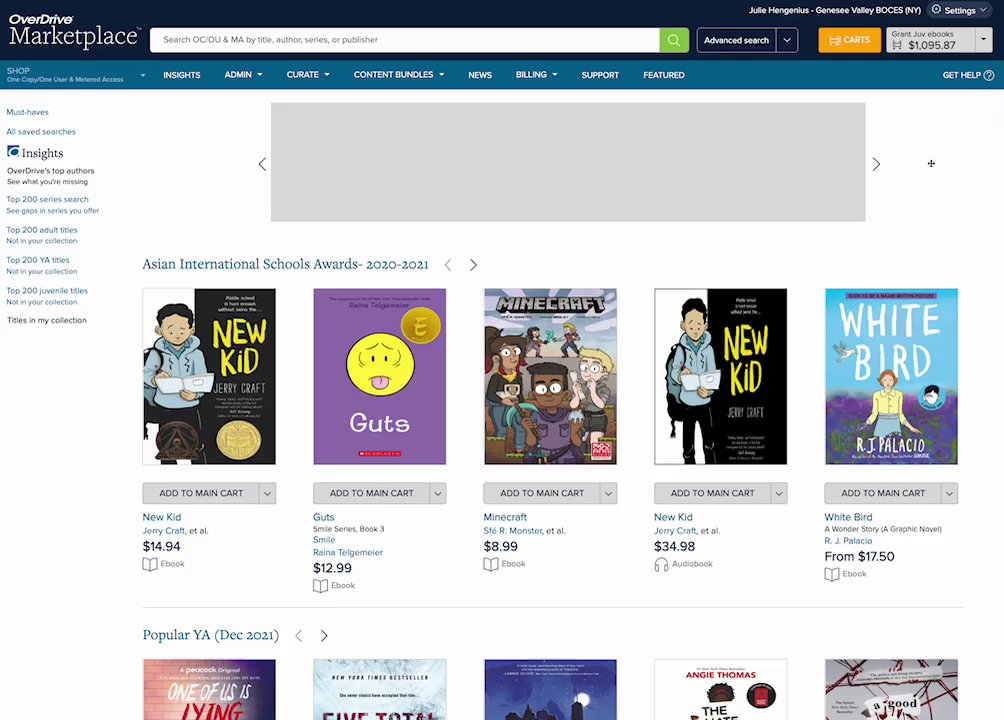Expand Advanced search dropdown arrow
The image size is (1004, 720).
point(787,40)
